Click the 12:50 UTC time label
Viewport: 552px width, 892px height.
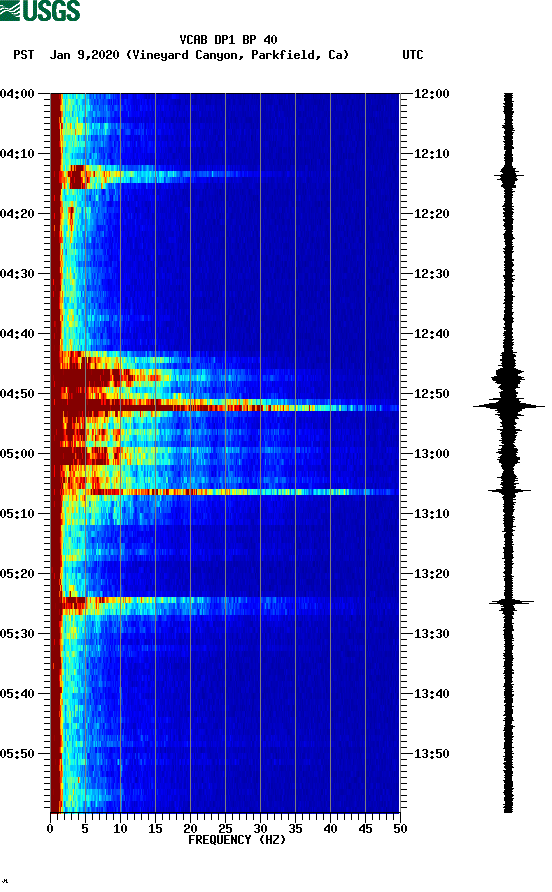(x=431, y=394)
